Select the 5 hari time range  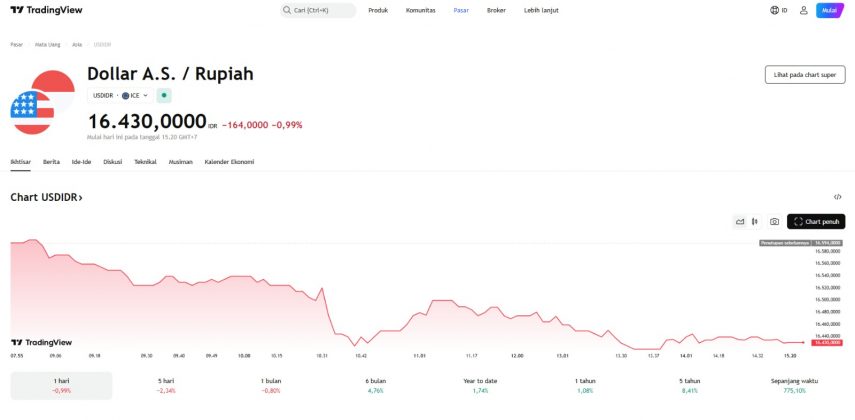[165, 385]
